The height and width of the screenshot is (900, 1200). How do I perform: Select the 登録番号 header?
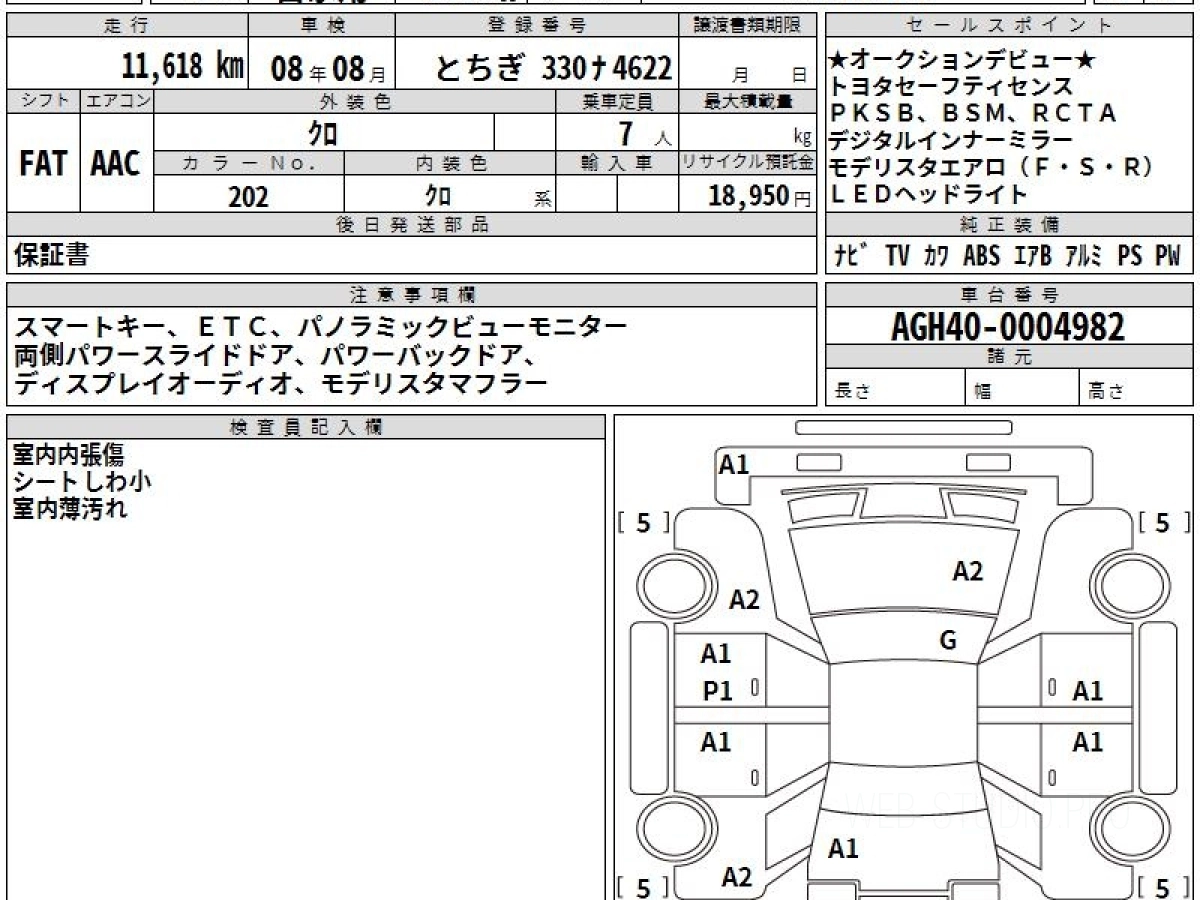[537, 26]
